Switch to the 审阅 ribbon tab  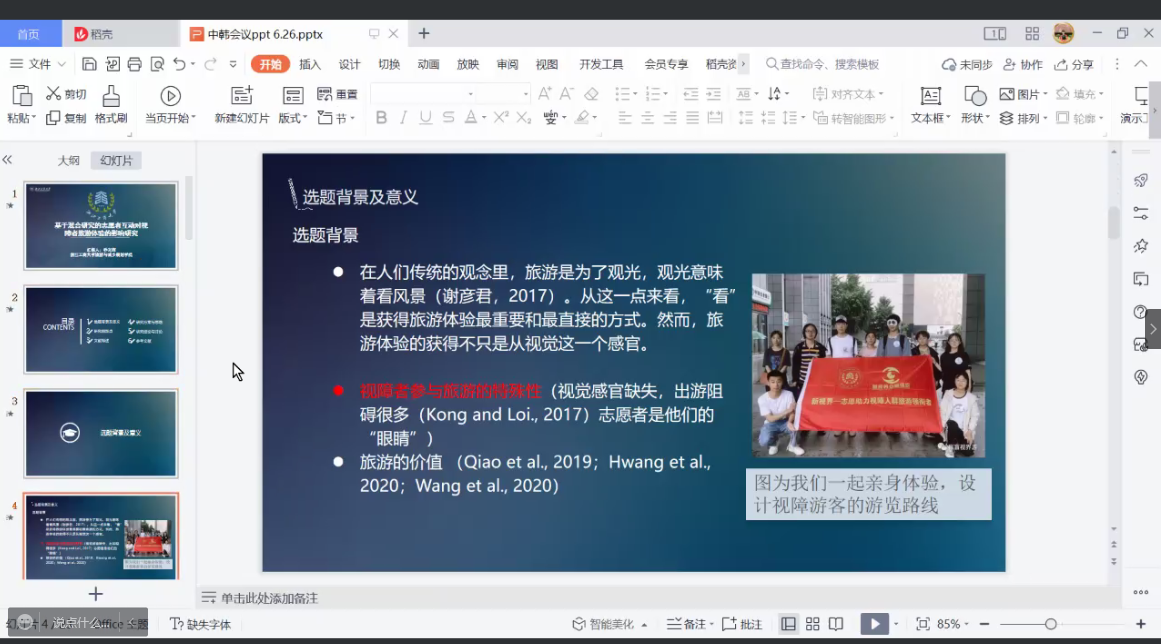pos(507,64)
